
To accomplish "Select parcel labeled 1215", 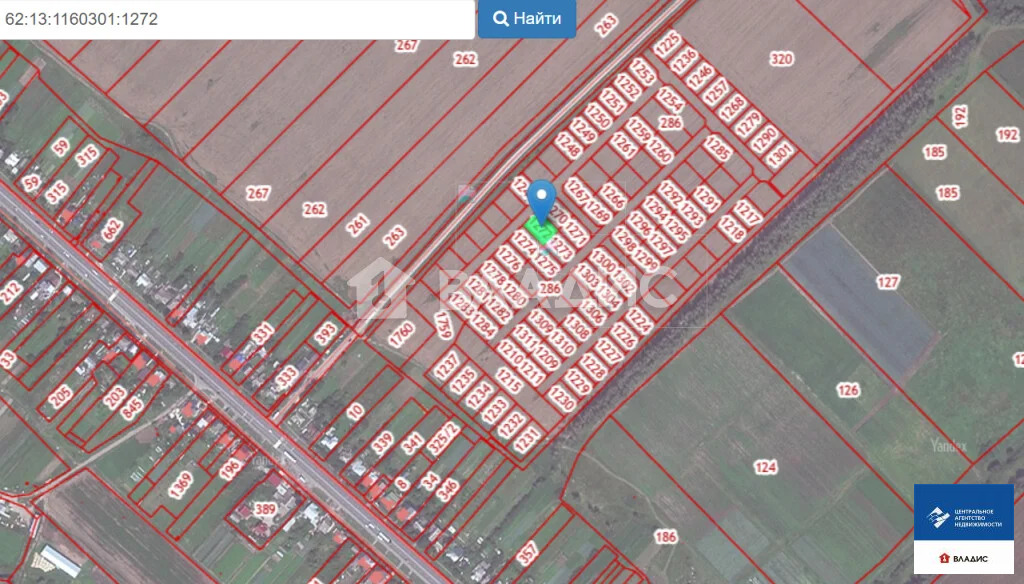I will 509,381.
